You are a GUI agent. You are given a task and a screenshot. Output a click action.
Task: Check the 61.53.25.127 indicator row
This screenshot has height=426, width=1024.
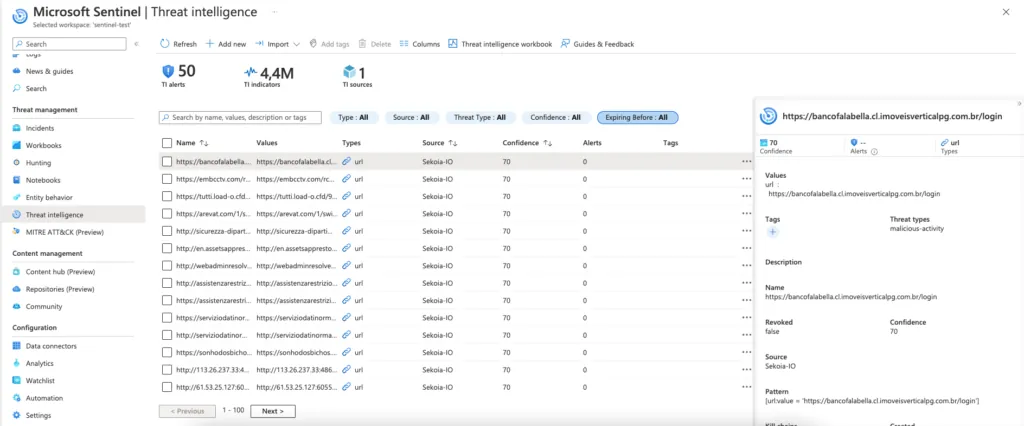(167, 387)
